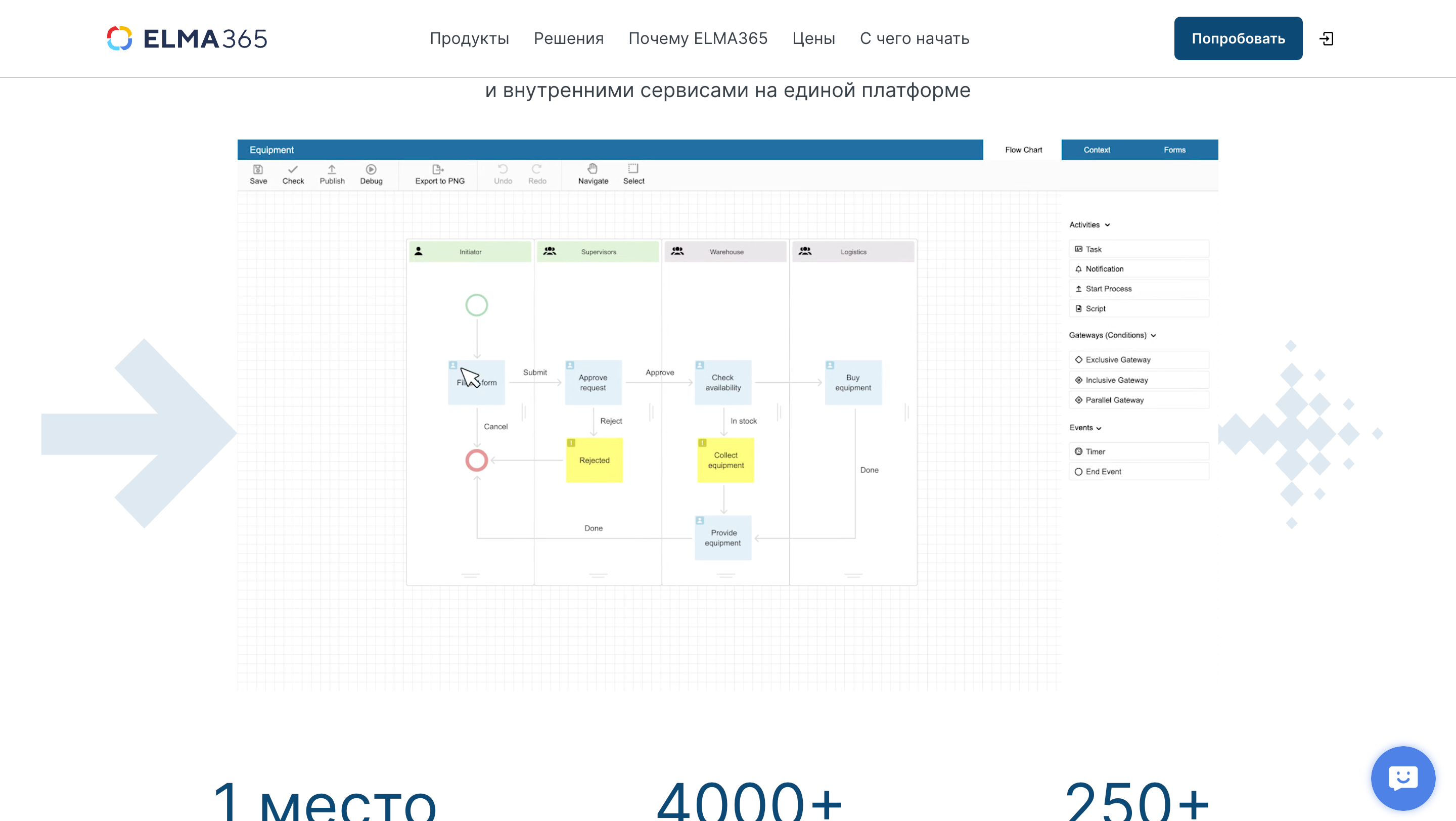The height and width of the screenshot is (821, 1456).
Task: Click the Попробовать button
Action: [x=1237, y=38]
